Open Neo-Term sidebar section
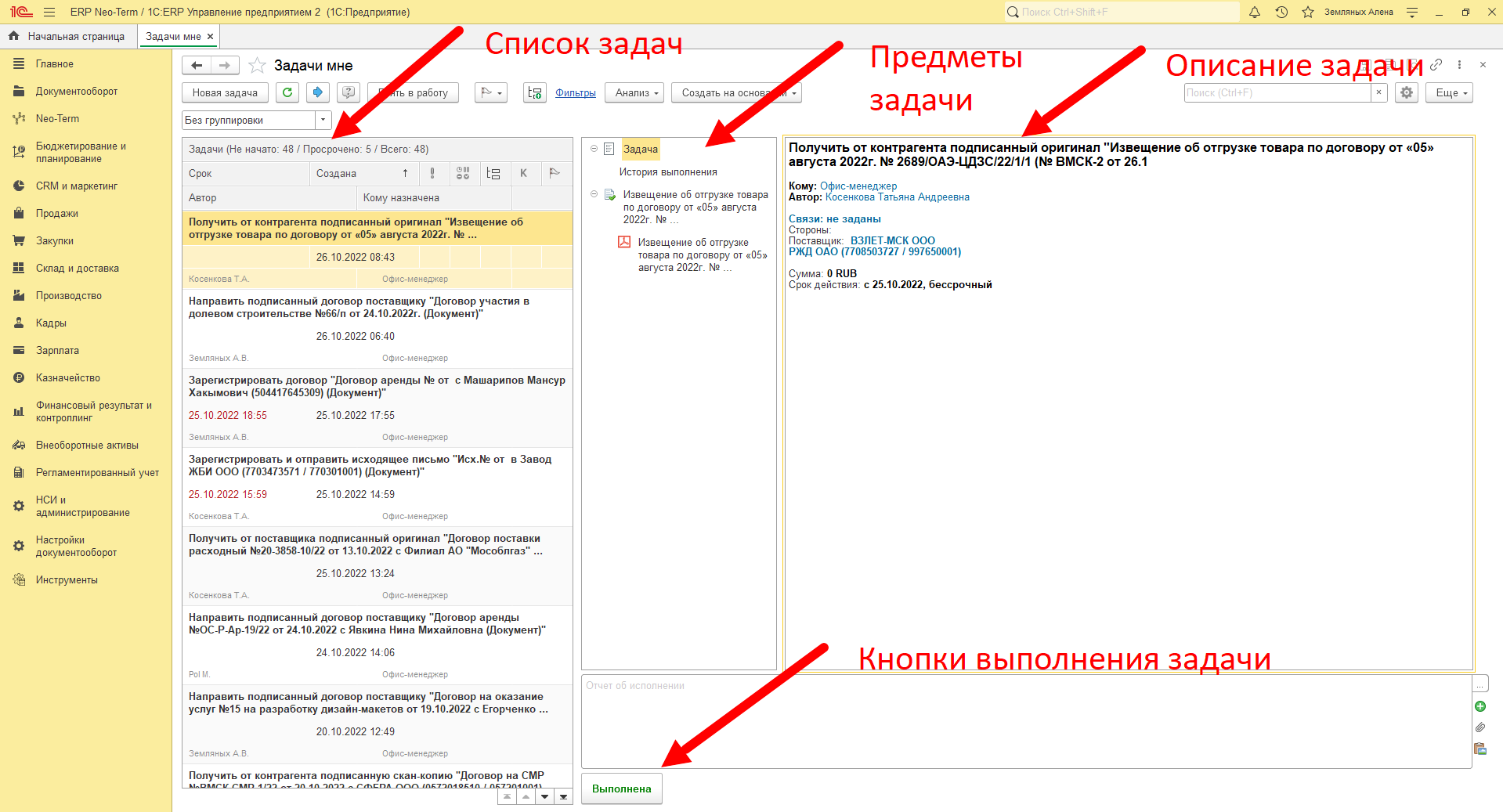The width and height of the screenshot is (1503, 812). coord(57,118)
